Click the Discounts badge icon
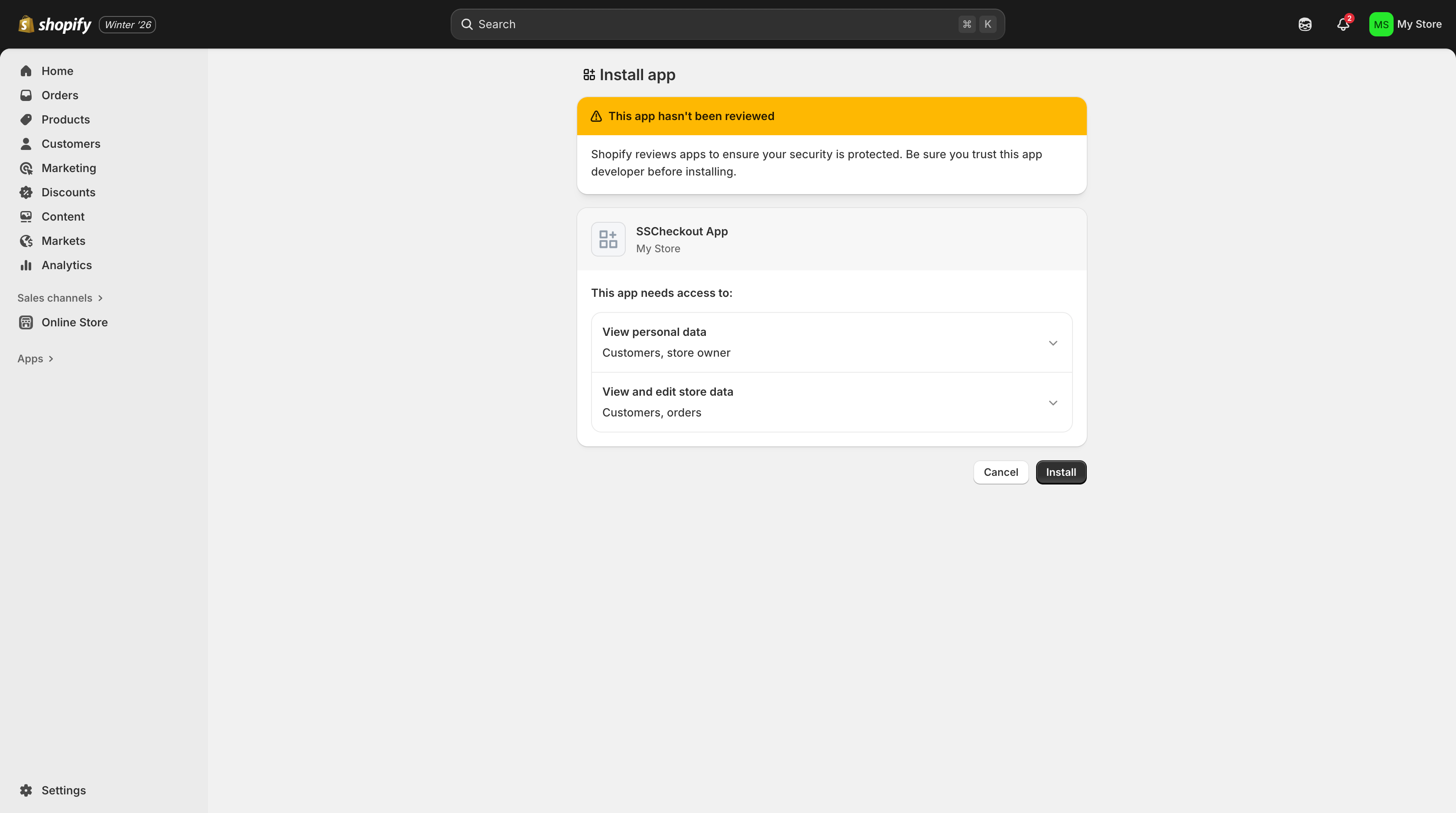 click(26, 192)
